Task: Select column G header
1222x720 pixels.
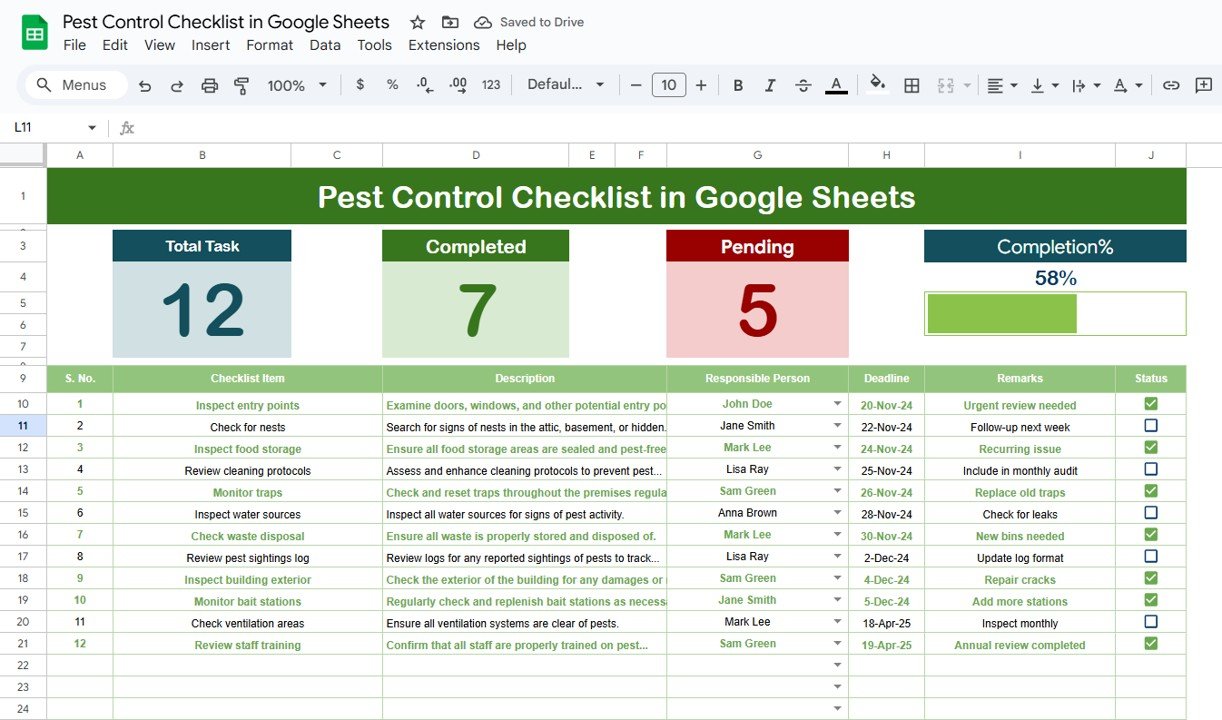Action: coord(757,155)
